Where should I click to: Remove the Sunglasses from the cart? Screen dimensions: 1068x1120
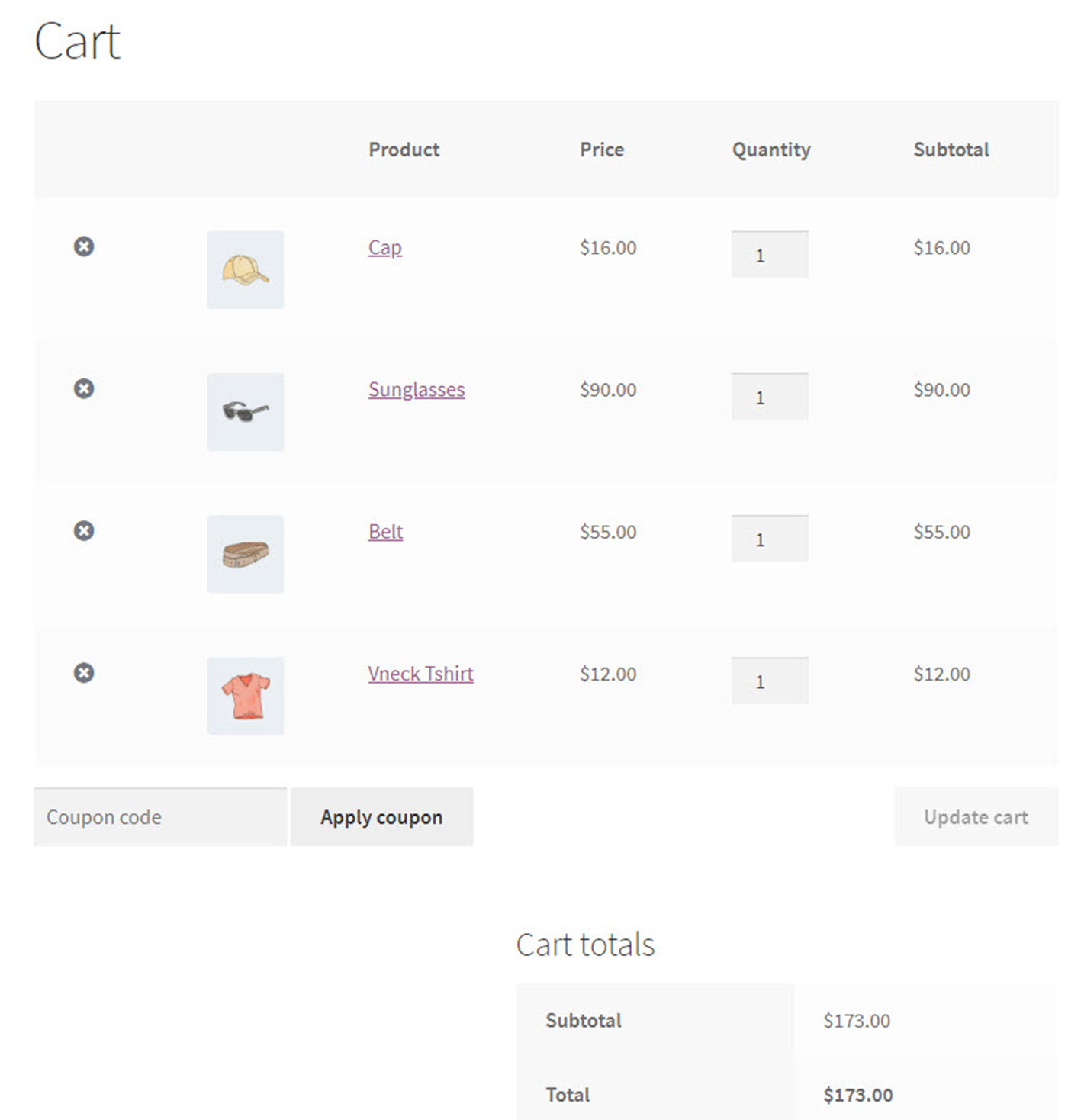84,388
